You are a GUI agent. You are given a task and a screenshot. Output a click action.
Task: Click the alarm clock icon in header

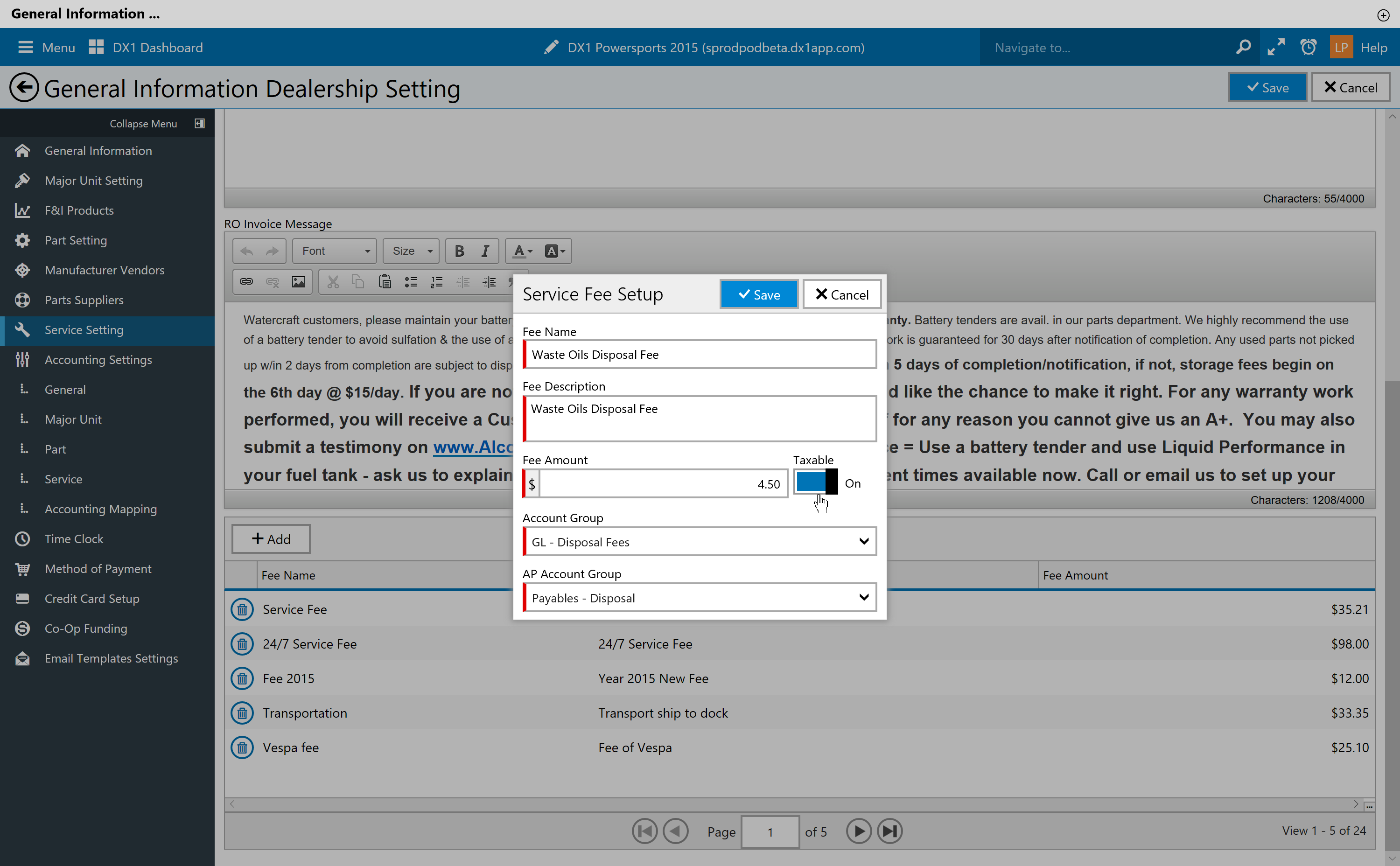(1308, 48)
